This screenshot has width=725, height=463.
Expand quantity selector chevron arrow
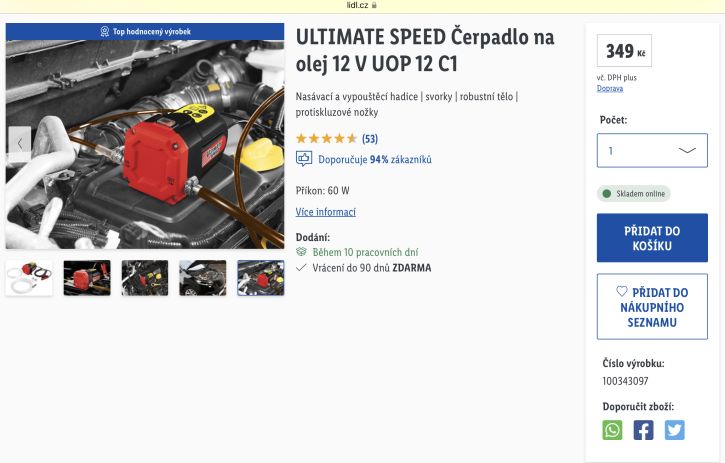(687, 150)
